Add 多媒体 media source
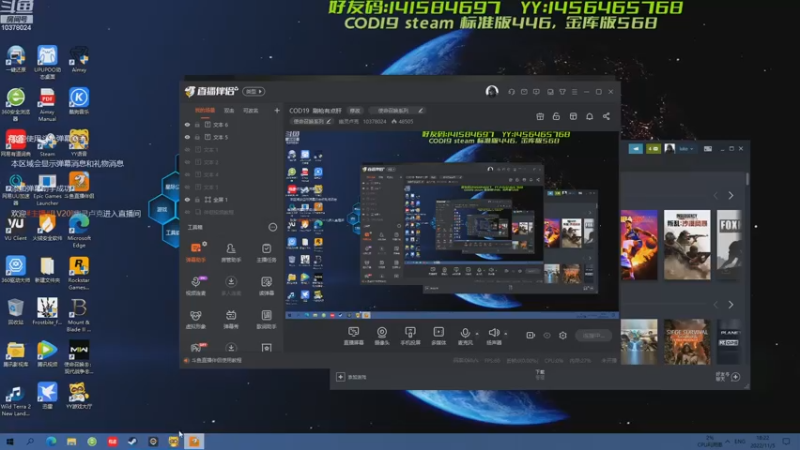Image resolution: width=800 pixels, height=450 pixels. click(x=438, y=336)
